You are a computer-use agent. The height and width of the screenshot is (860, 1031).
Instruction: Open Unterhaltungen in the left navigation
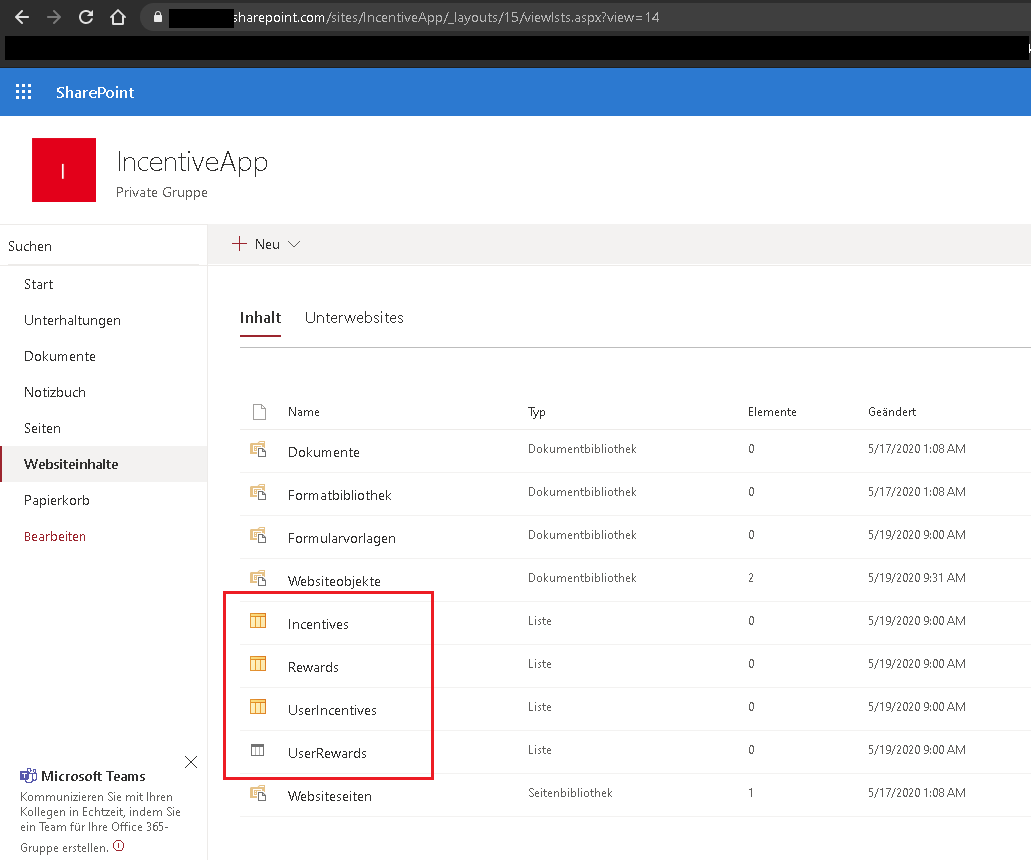(x=72, y=320)
